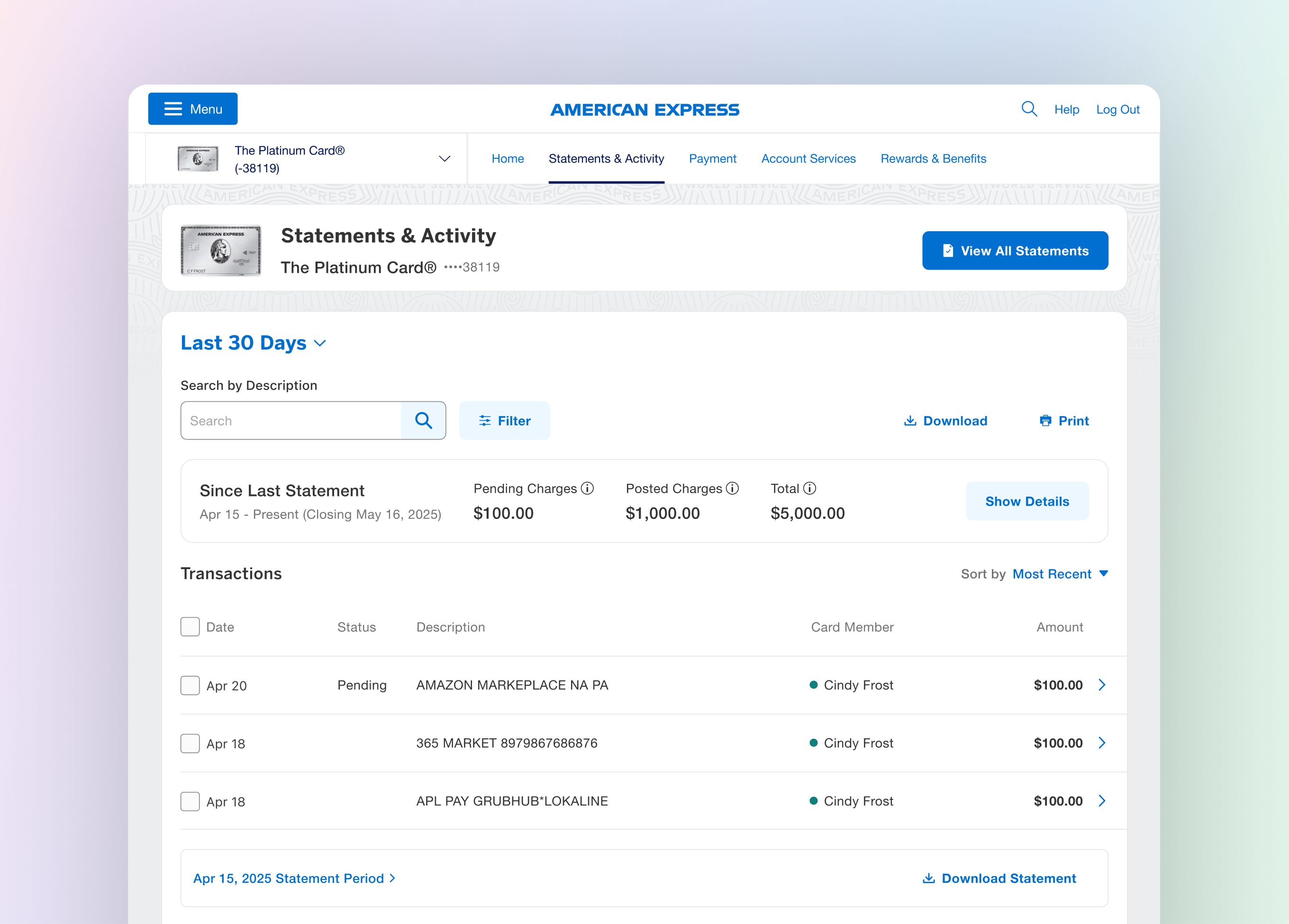Image resolution: width=1289 pixels, height=924 pixels.
Task: Click the $1,000.00 posted charges value
Action: coord(663,513)
